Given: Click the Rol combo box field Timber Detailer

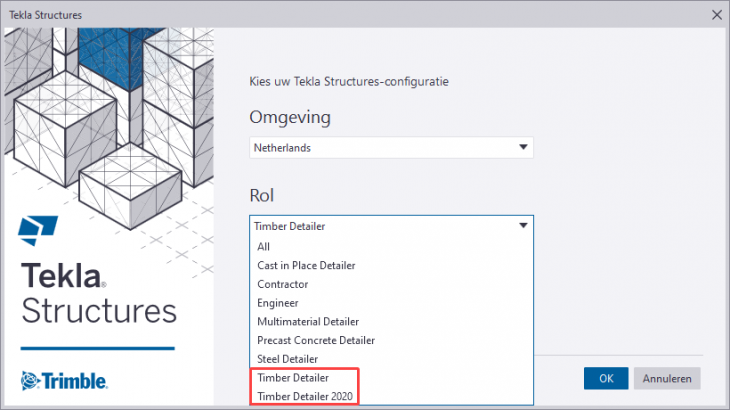Looking at the screenshot, I should pos(391,226).
